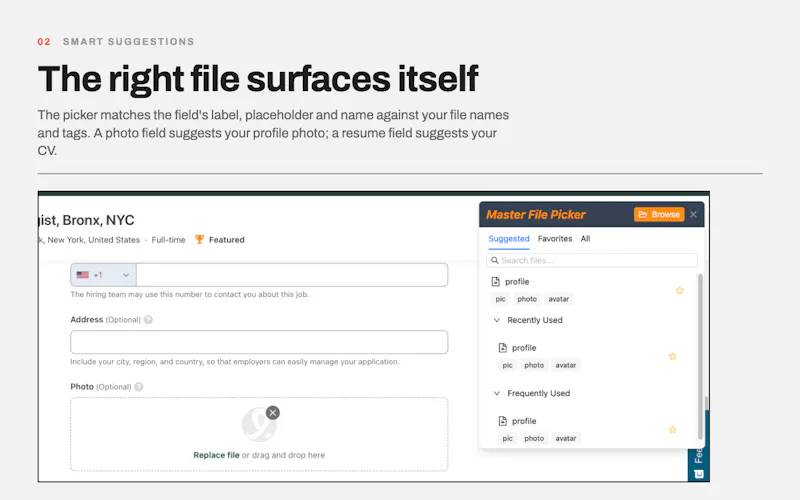Click the Browse folder icon

(643, 214)
